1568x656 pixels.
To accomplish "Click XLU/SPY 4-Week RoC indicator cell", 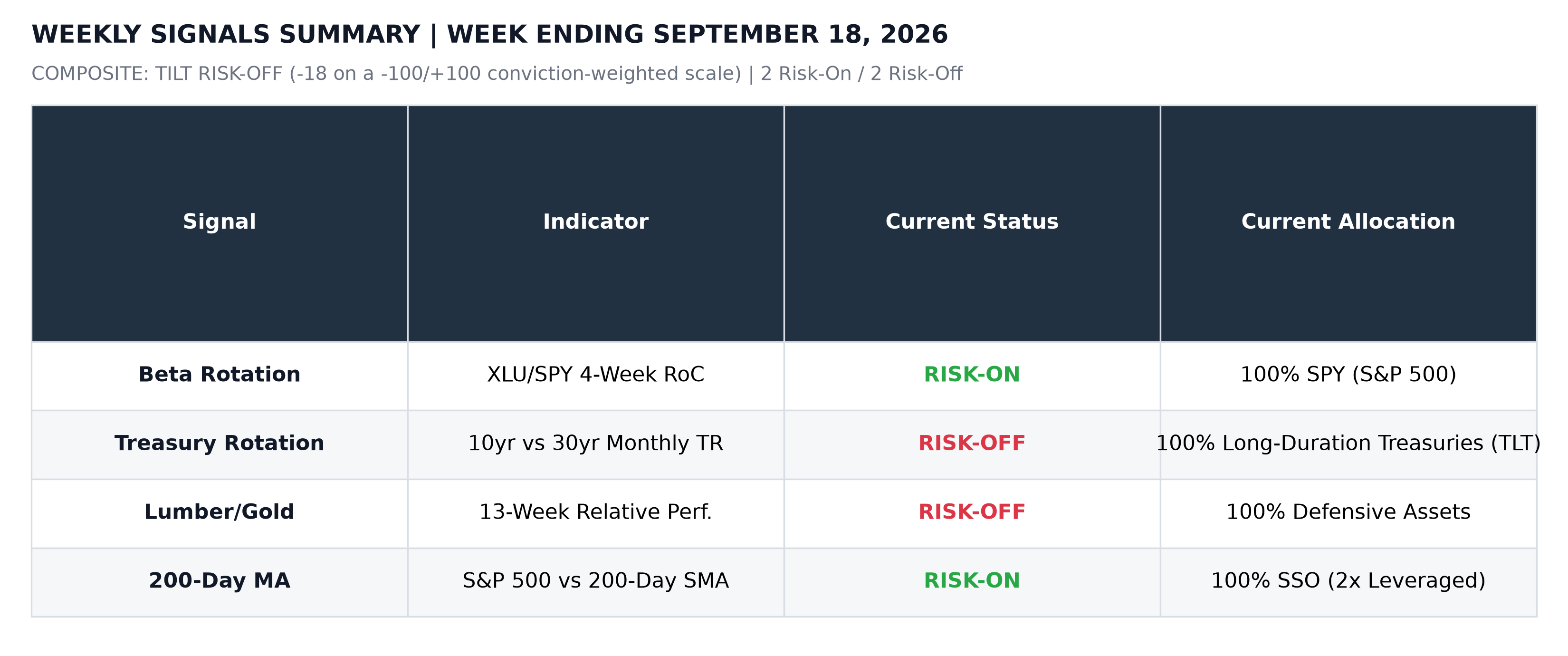I will click(595, 375).
